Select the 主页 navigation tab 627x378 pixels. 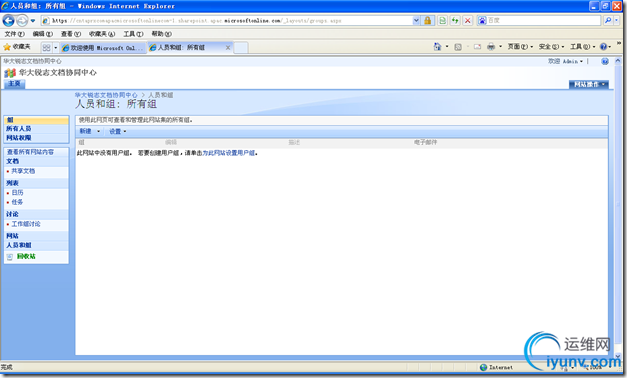(x=14, y=84)
